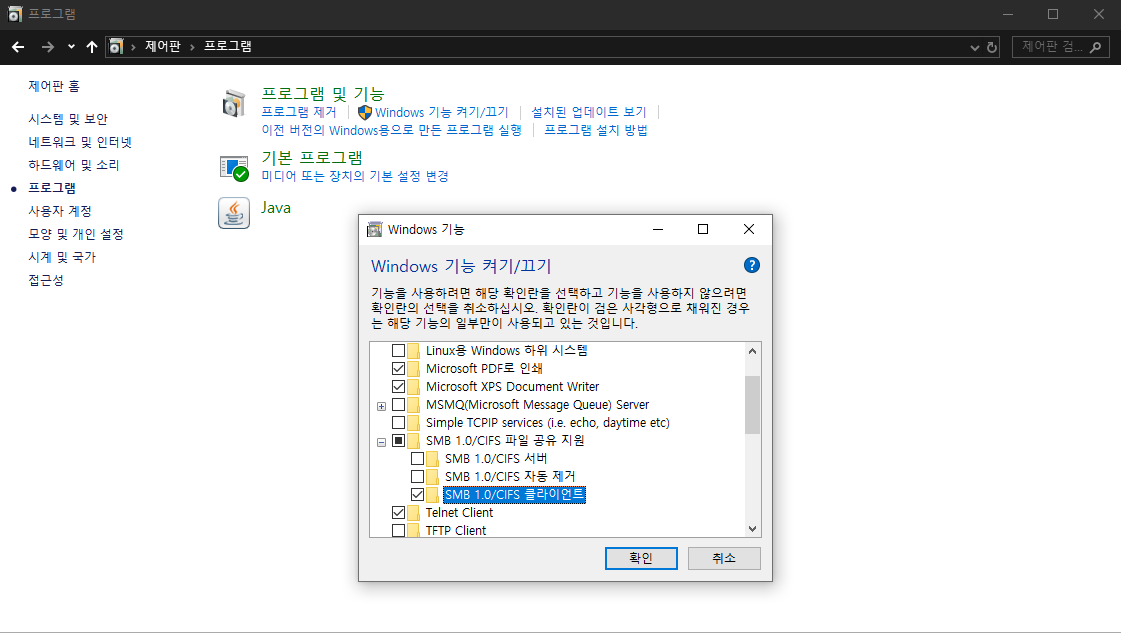Screen dimensions: 1121x633
Task: Open 사용자 계정 category
Action: point(60,211)
